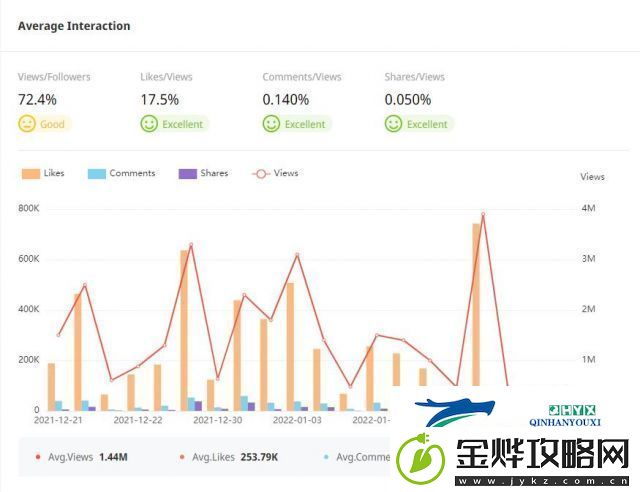Click the 4M right axis label

tap(589, 208)
